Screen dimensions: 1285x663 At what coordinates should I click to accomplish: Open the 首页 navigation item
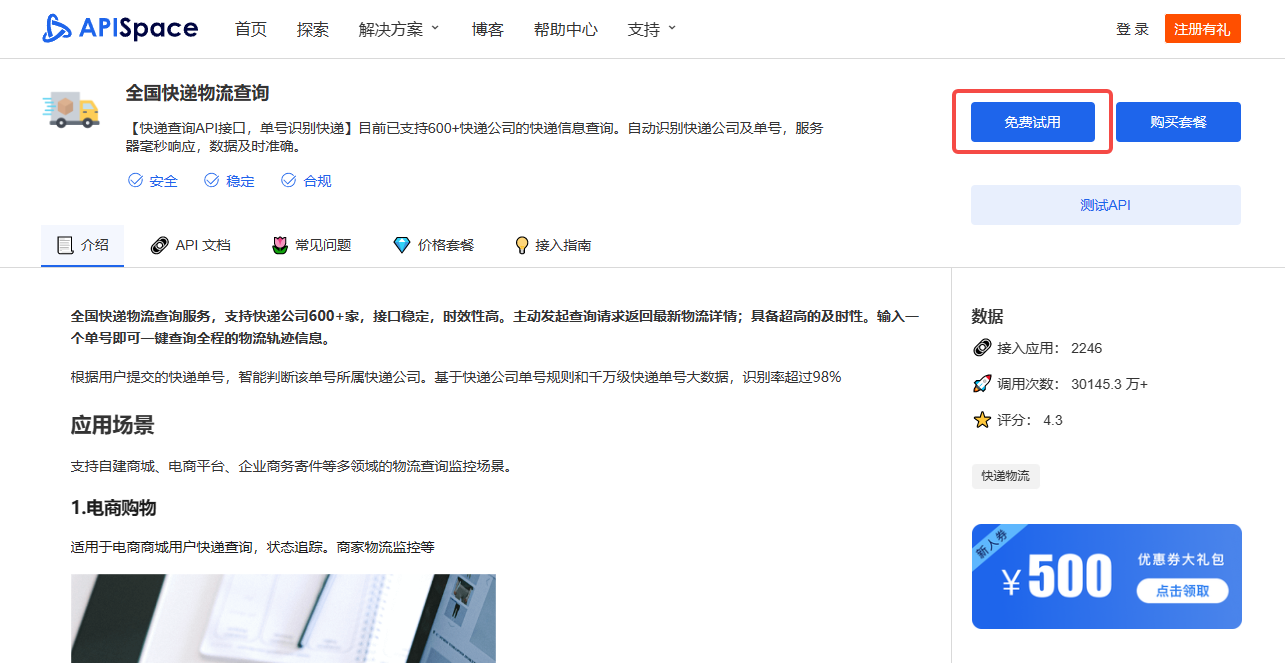[251, 29]
